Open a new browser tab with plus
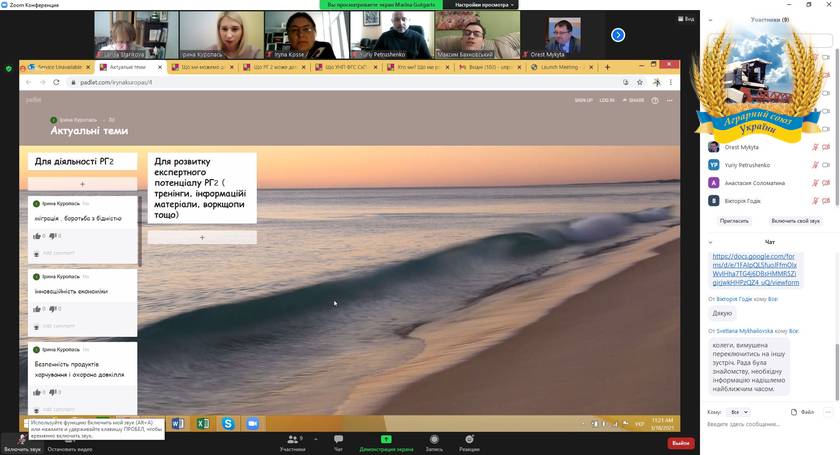 click(x=607, y=67)
